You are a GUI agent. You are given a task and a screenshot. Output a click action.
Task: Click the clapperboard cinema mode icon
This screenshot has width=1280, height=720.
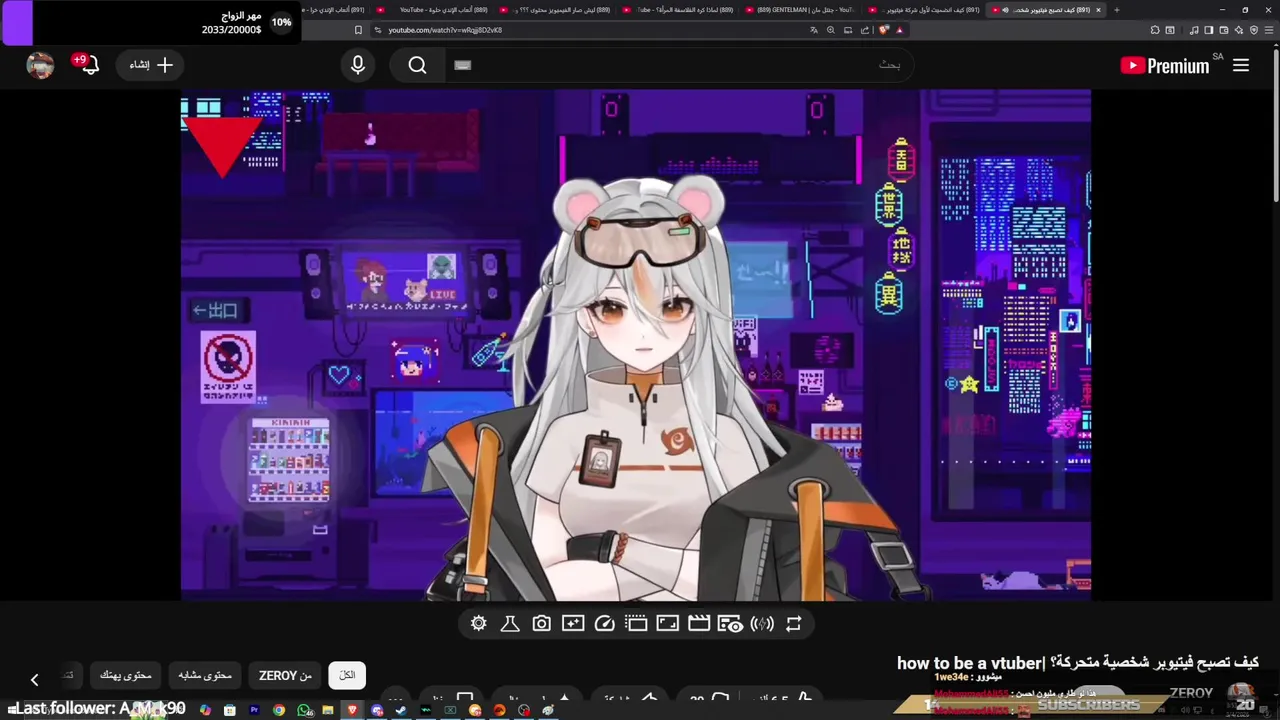(699, 624)
